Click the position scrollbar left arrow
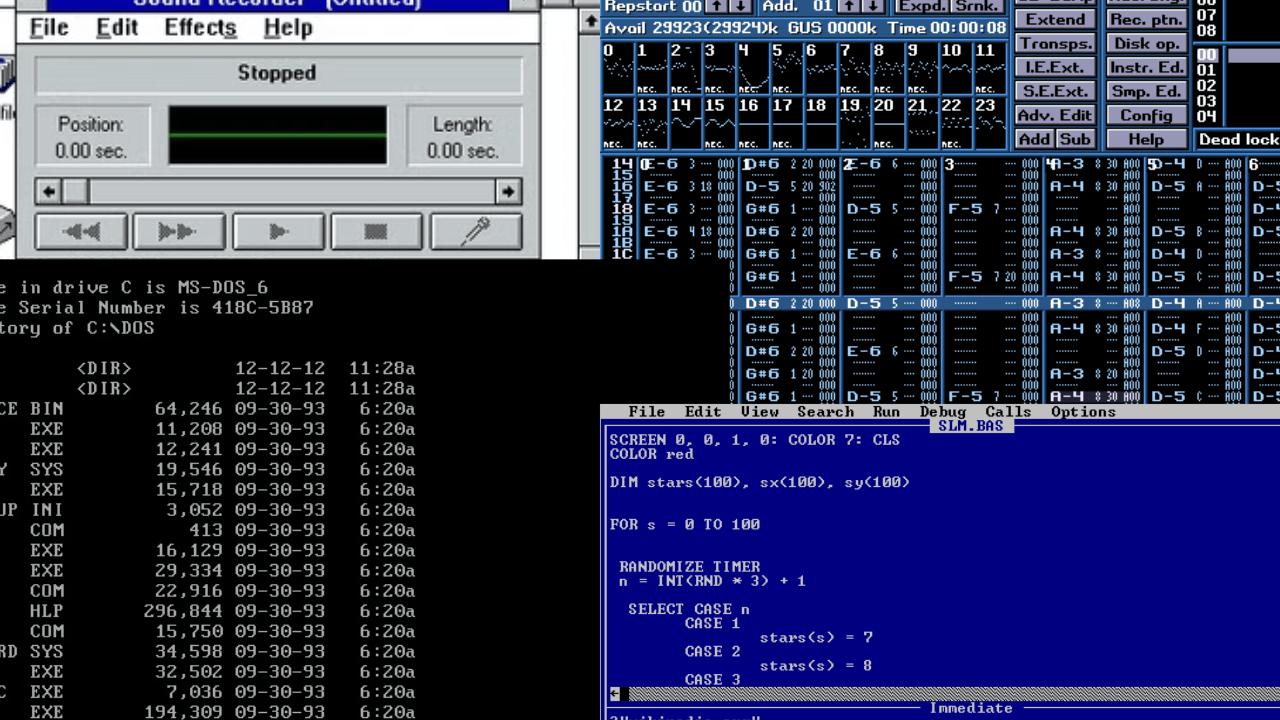1280x720 pixels. point(48,191)
